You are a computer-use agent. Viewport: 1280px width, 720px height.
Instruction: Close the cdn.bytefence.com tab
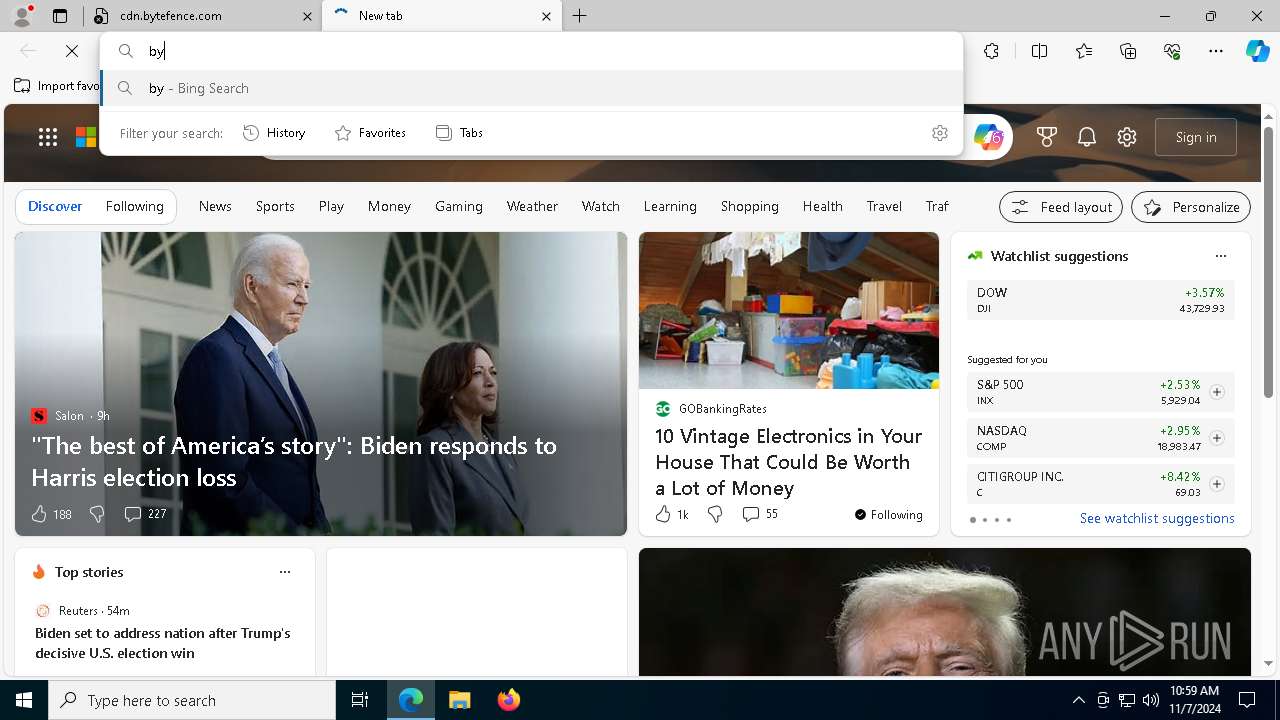307,16
